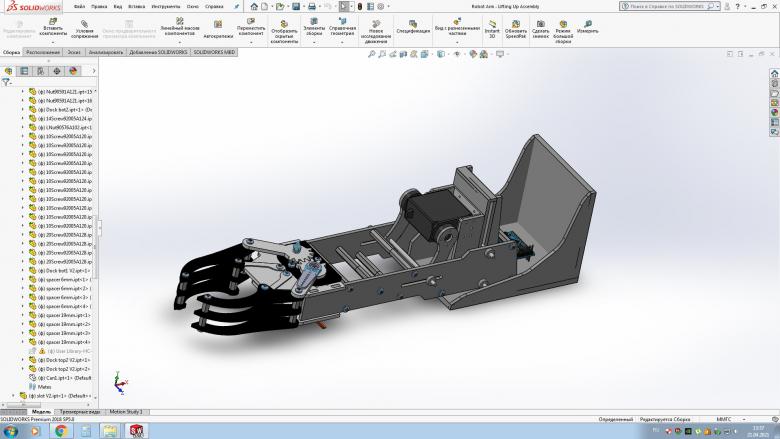Click the Section View icon

(403, 54)
